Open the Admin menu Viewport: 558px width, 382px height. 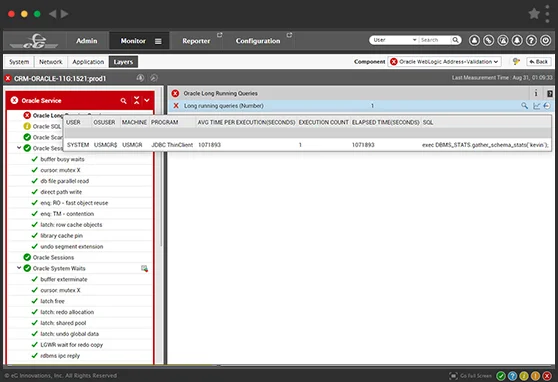pyautogui.click(x=86, y=41)
